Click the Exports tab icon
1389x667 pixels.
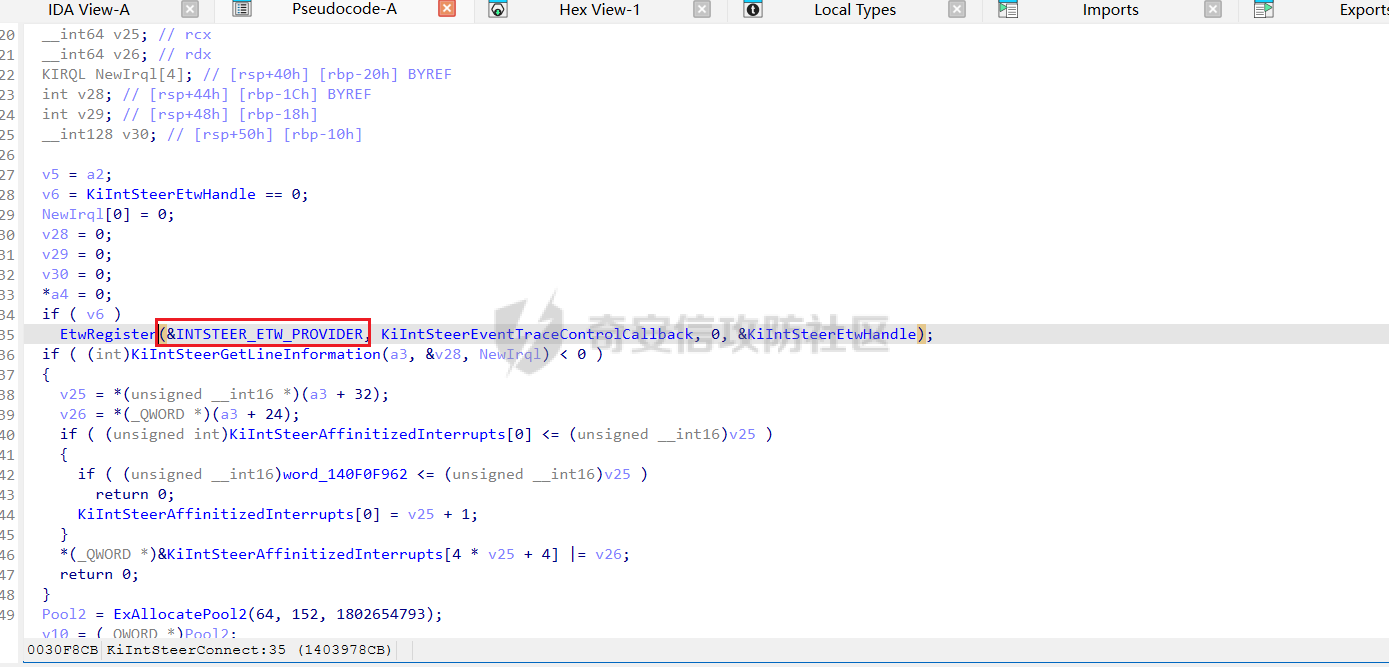click(1263, 10)
